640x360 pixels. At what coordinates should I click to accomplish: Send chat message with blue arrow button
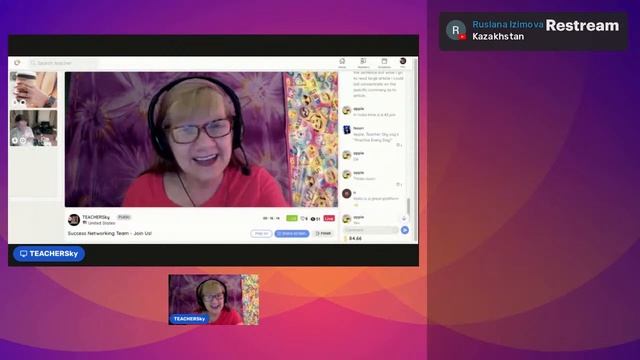404,230
